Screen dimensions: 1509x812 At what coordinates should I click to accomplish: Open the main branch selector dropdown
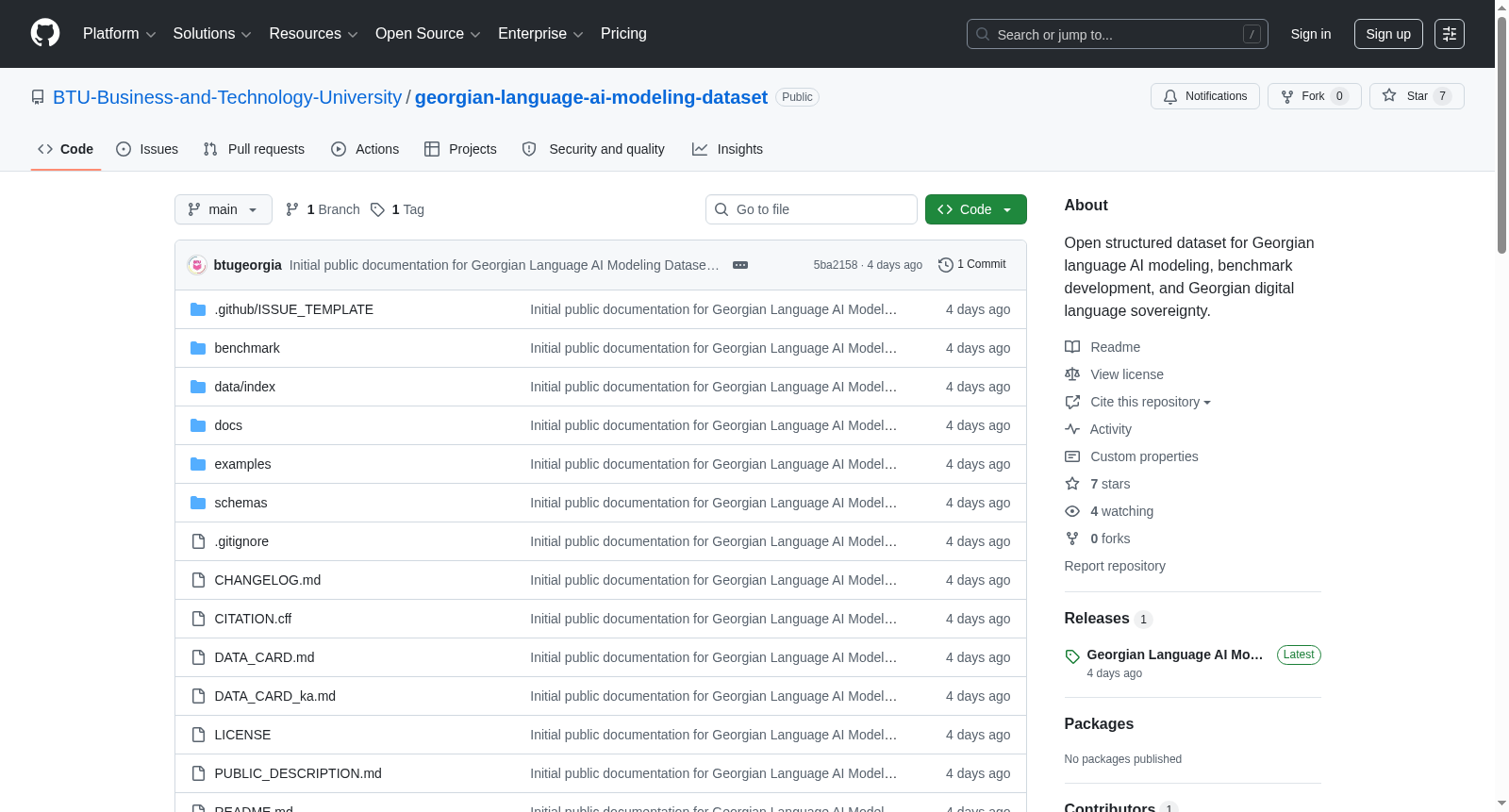224,209
